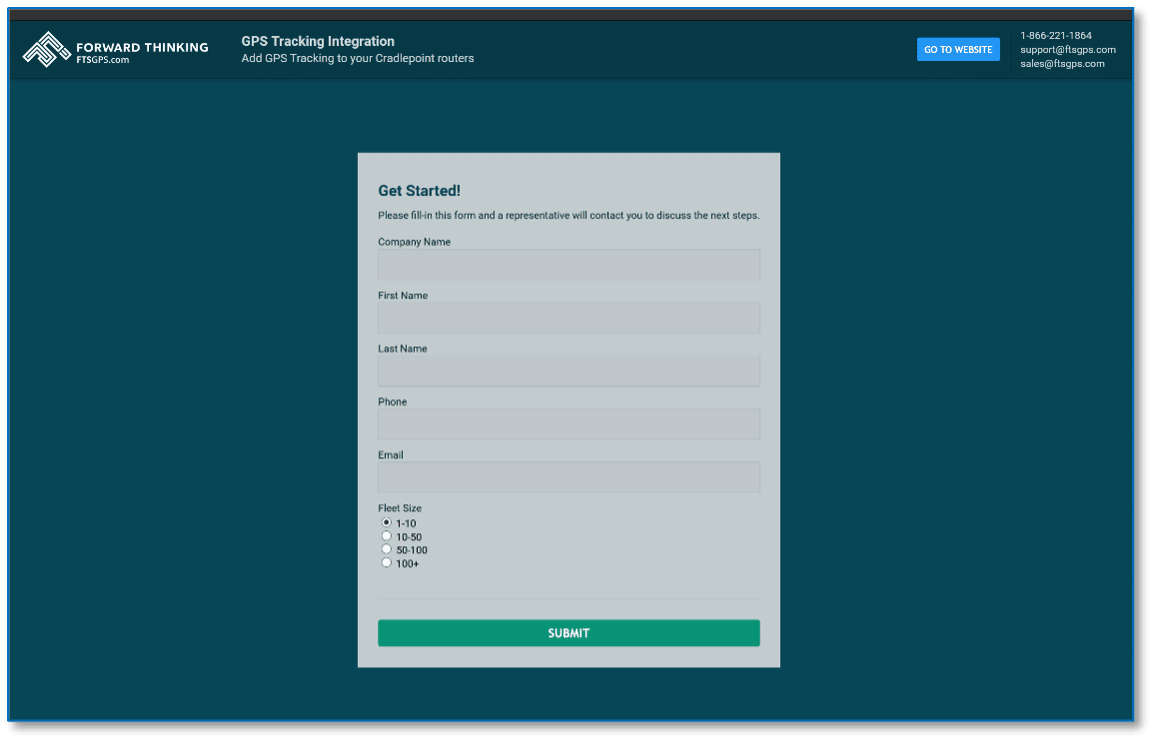Click the GO TO WEBSITE button
Viewport: 1155px width, 745px height.
957,49
